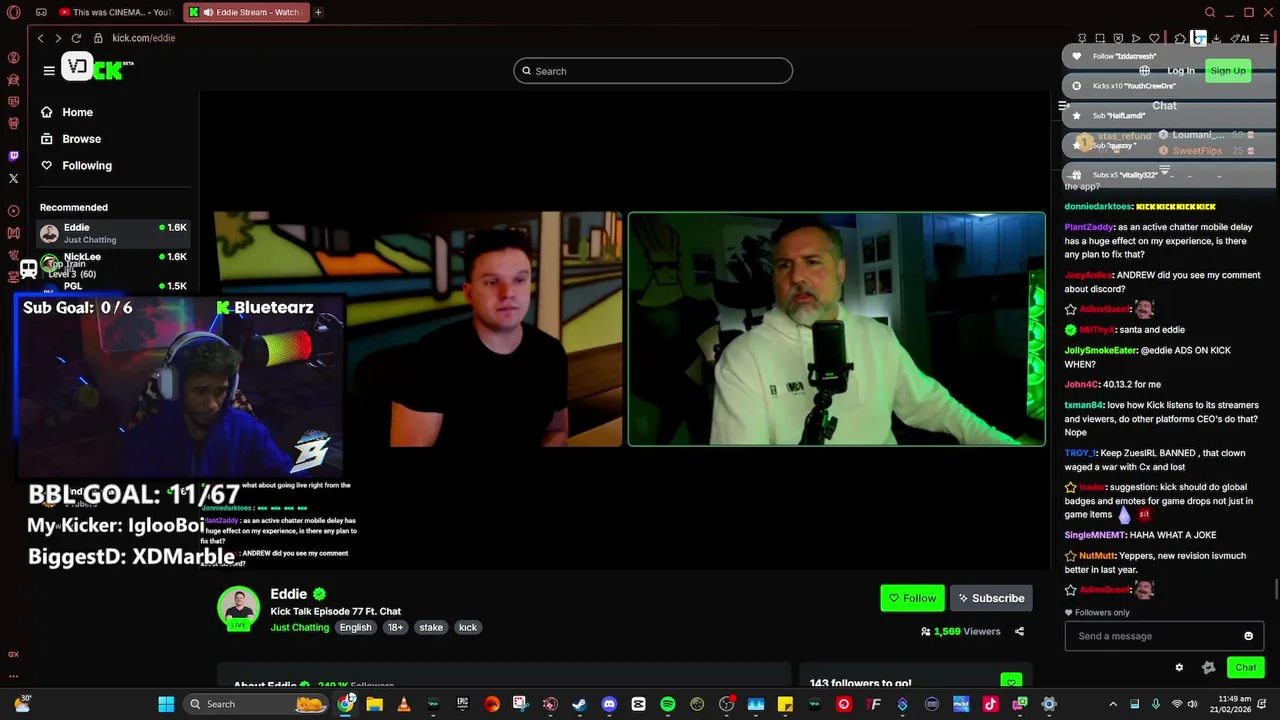This screenshot has height=720, width=1280.
Task: Open Following in Kick sidebar
Action: [75, 166]
